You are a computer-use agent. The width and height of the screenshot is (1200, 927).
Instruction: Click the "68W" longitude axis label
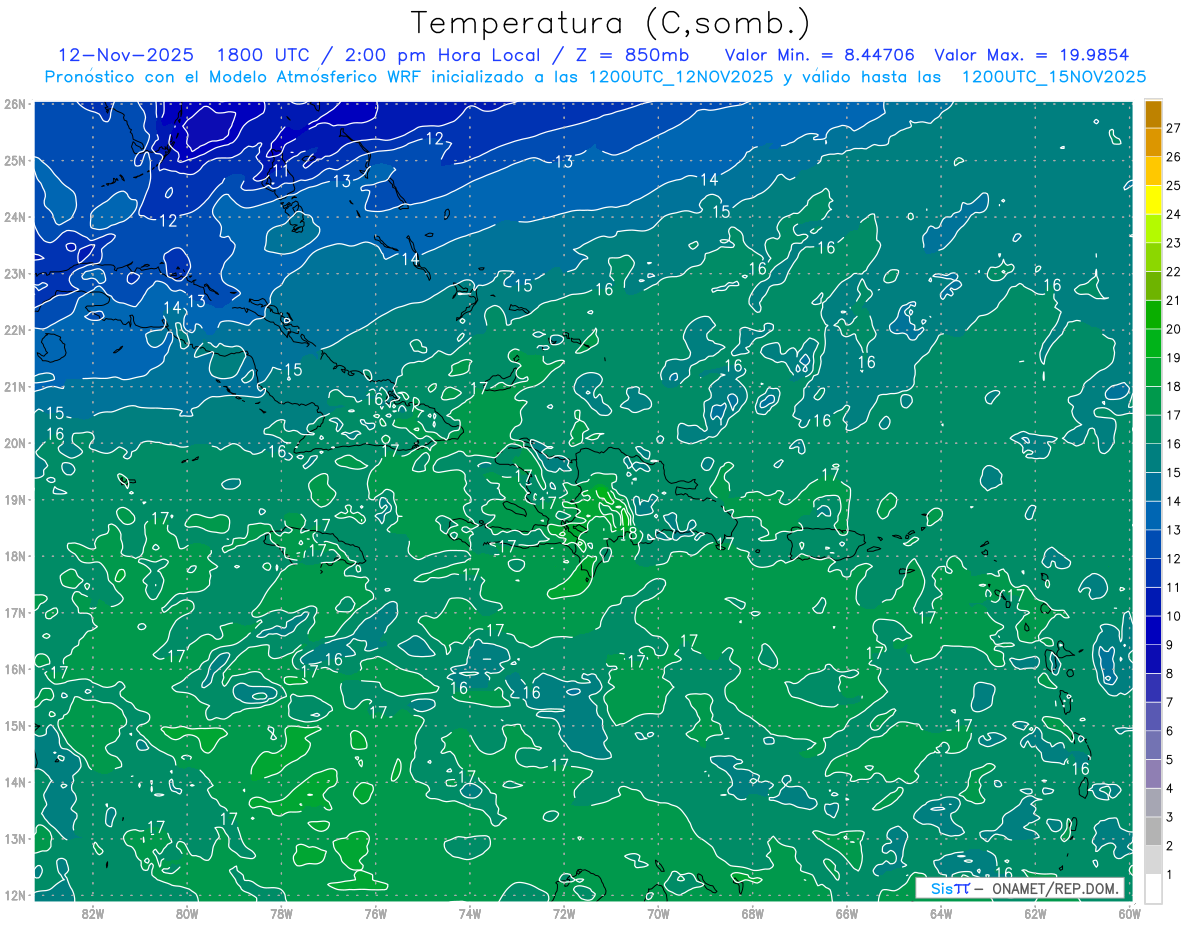pyautogui.click(x=753, y=913)
